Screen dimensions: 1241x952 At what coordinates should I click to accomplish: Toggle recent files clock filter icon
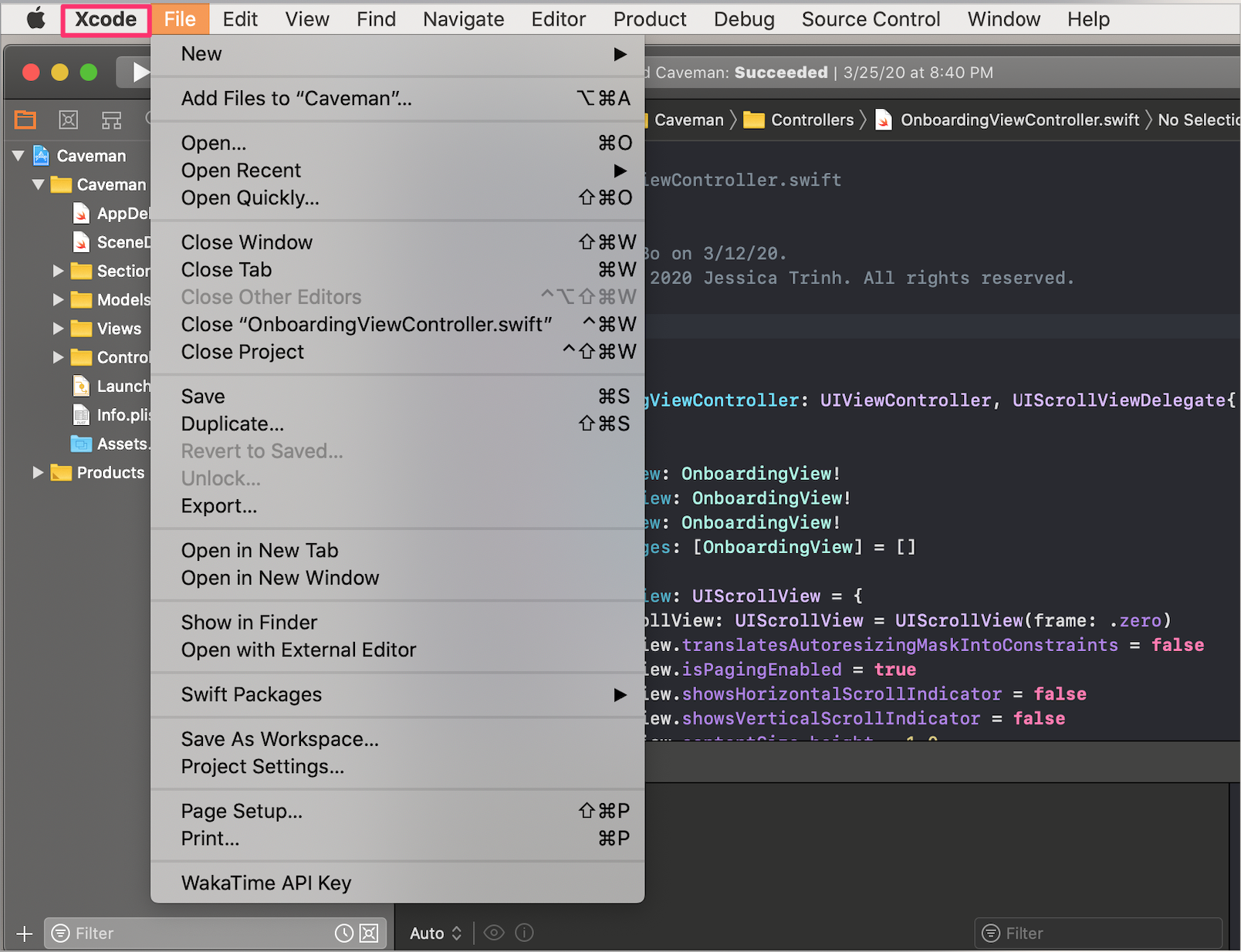click(343, 933)
